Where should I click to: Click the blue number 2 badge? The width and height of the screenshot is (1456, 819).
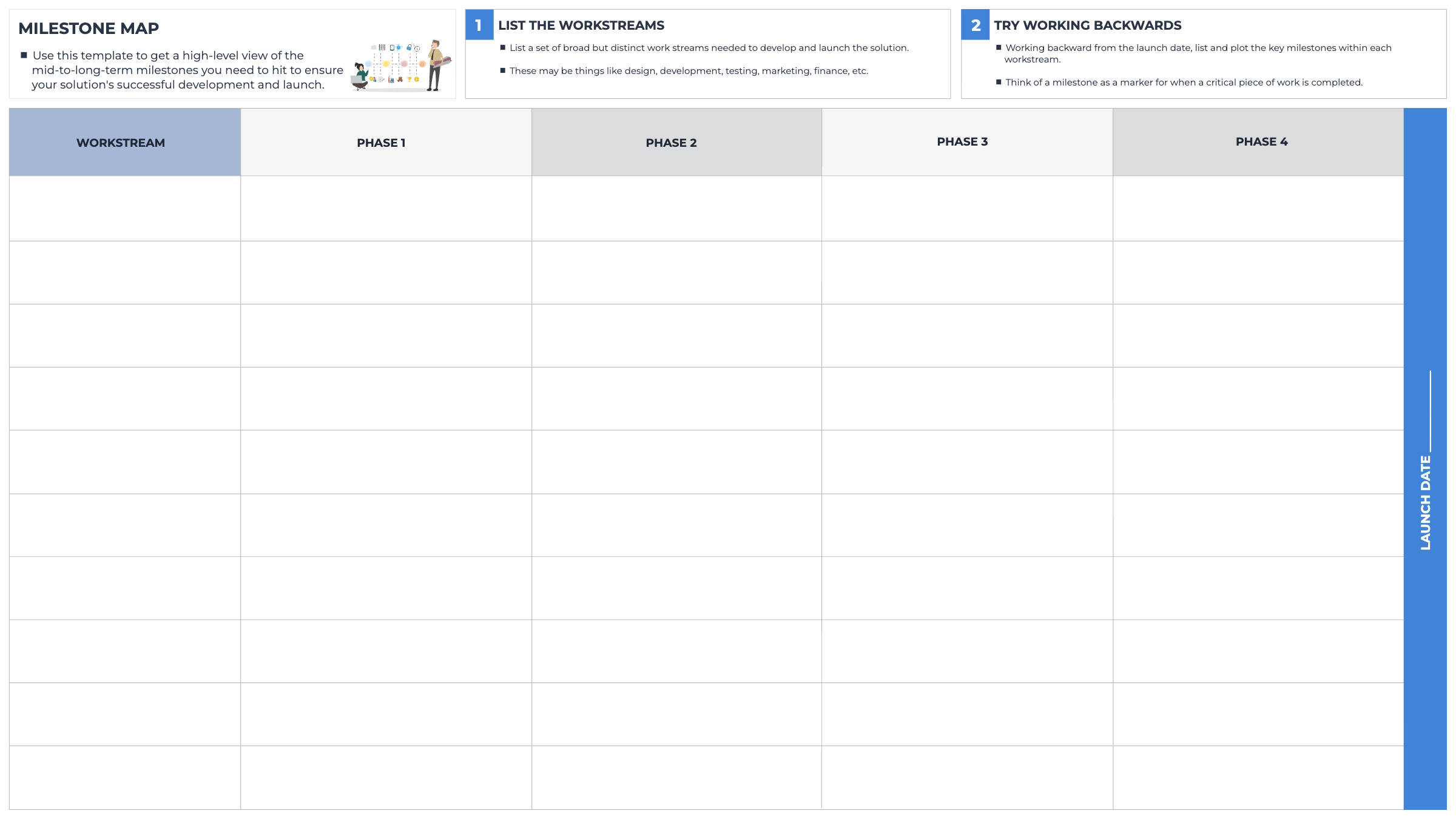click(976, 25)
